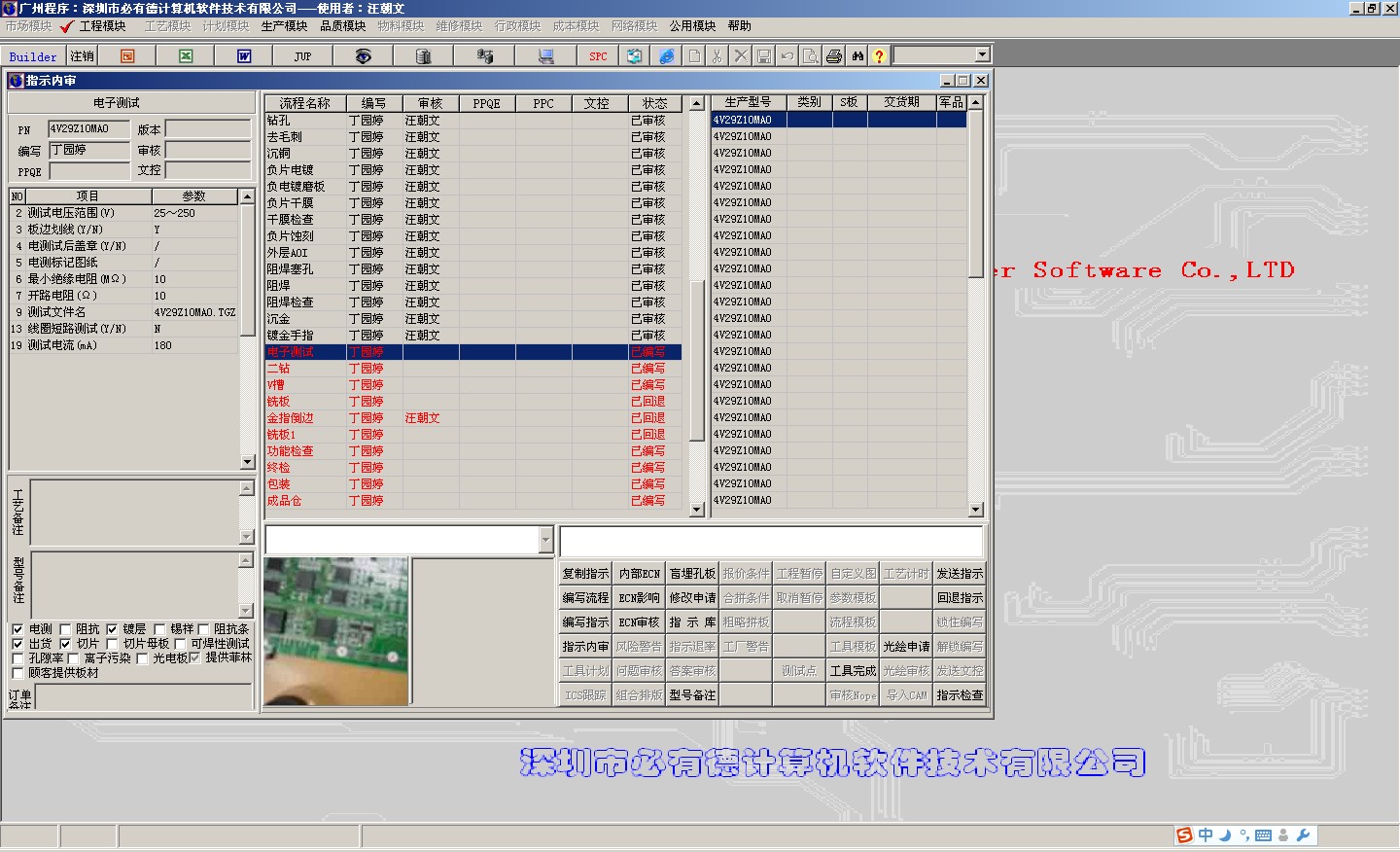Click parameter list scroll-down arrow
The width and height of the screenshot is (1400, 852).
[247, 462]
